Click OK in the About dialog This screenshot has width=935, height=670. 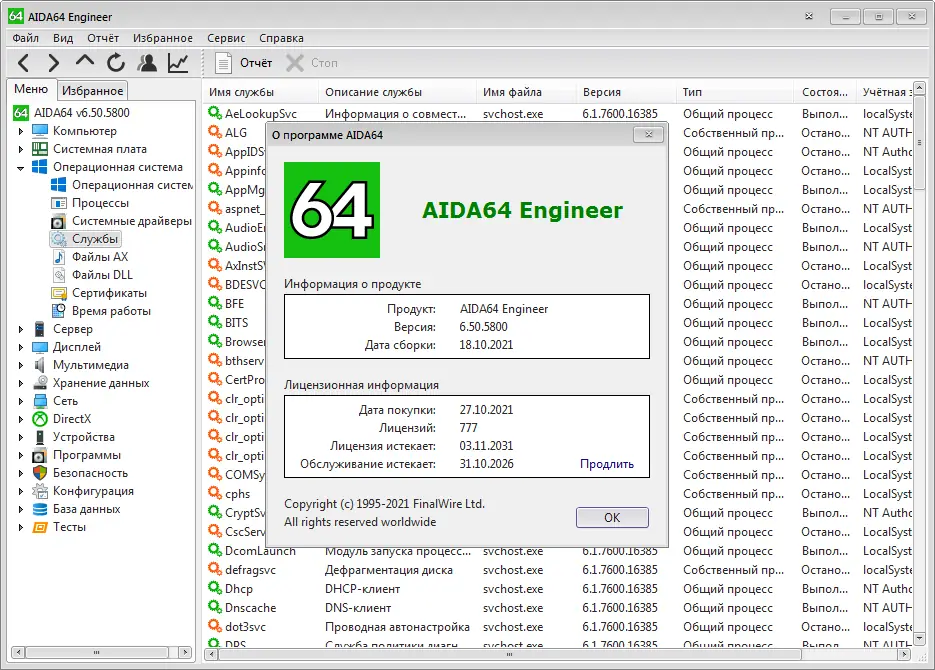pyautogui.click(x=611, y=517)
